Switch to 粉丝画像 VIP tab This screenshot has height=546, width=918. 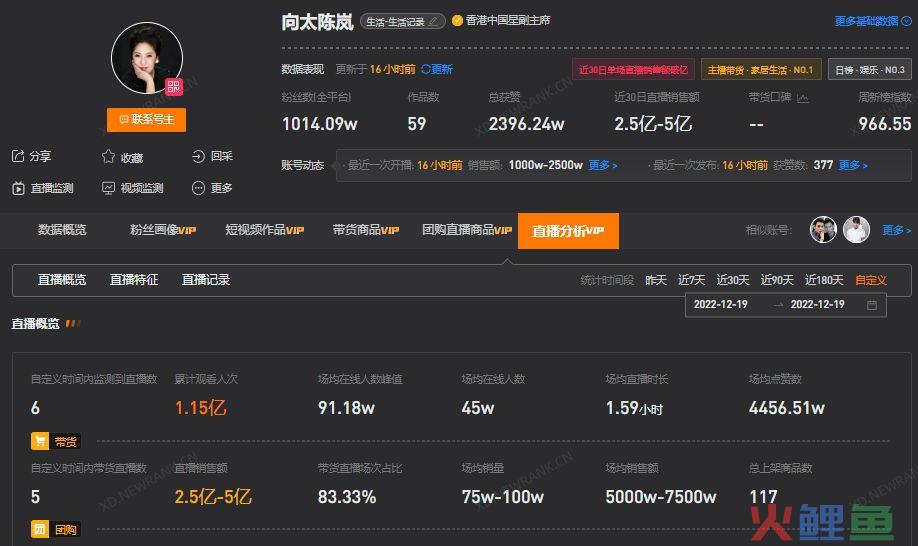click(x=163, y=230)
